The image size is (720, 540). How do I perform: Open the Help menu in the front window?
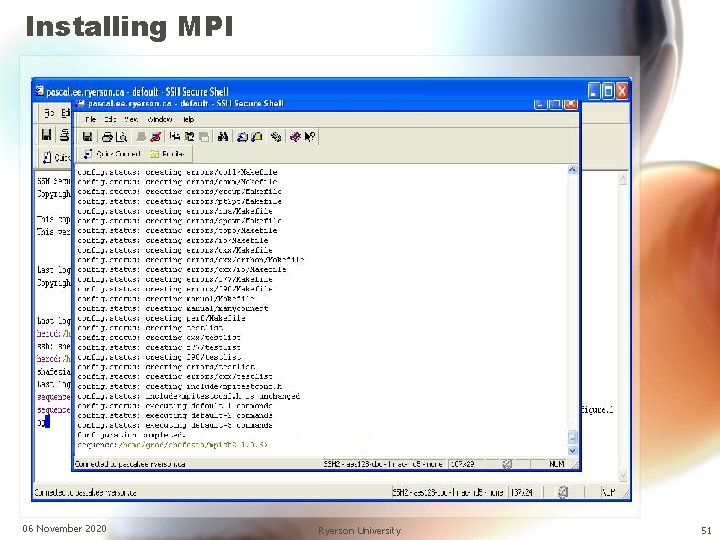[x=188, y=119]
